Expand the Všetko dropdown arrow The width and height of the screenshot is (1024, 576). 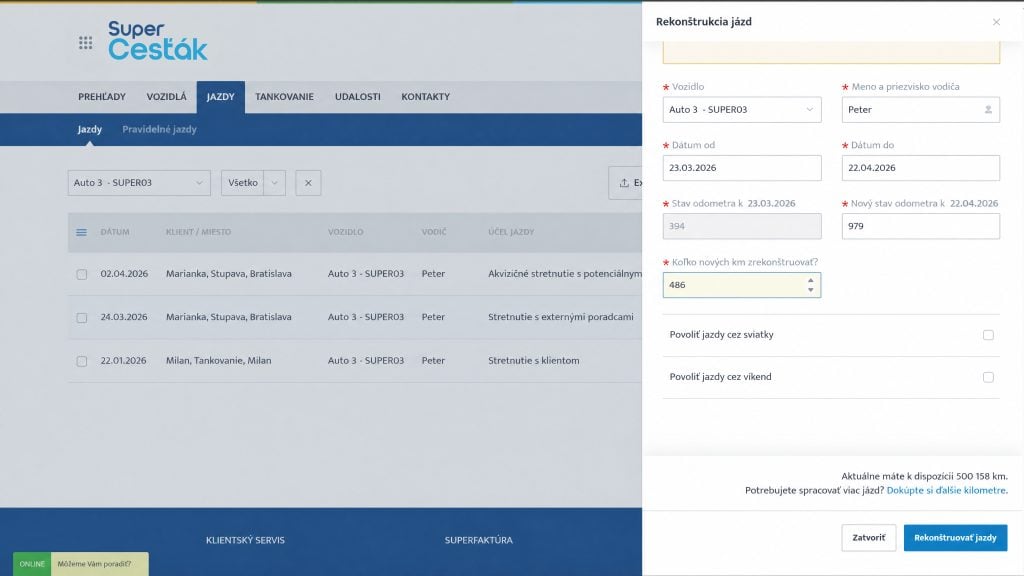[x=274, y=183]
